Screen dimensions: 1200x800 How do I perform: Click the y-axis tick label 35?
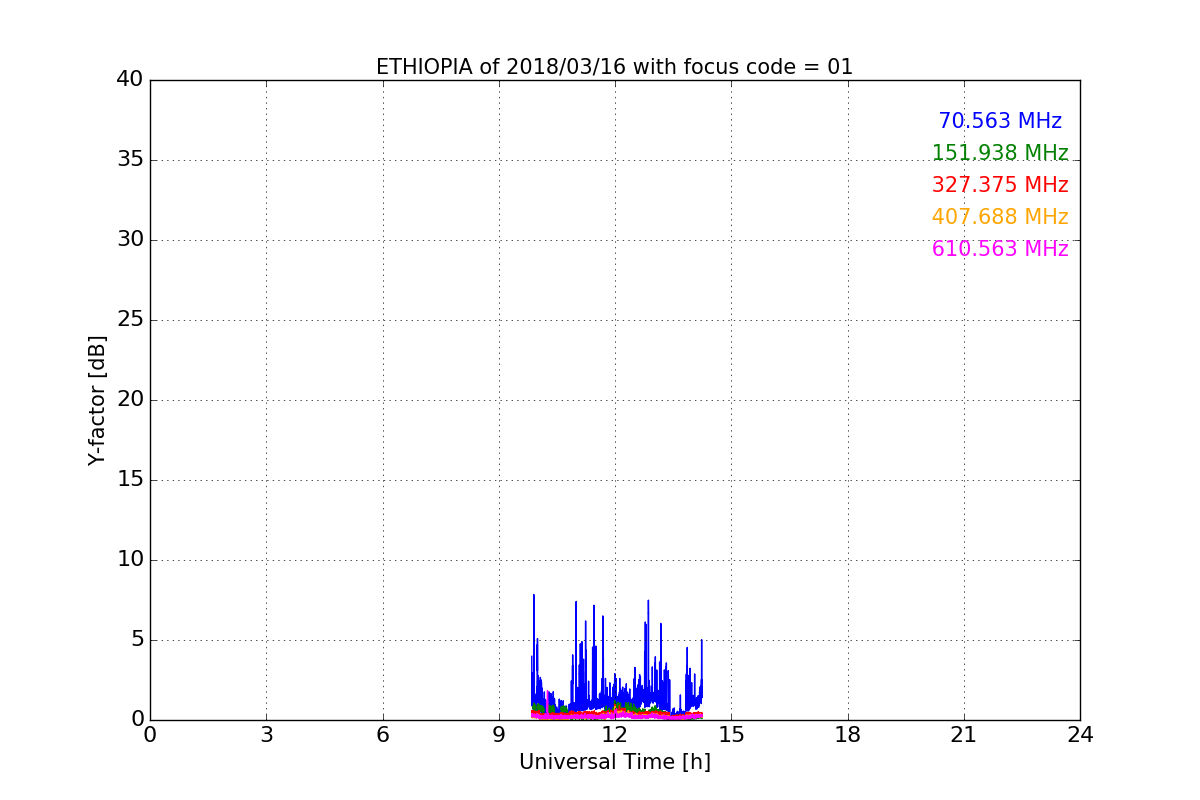point(130,160)
